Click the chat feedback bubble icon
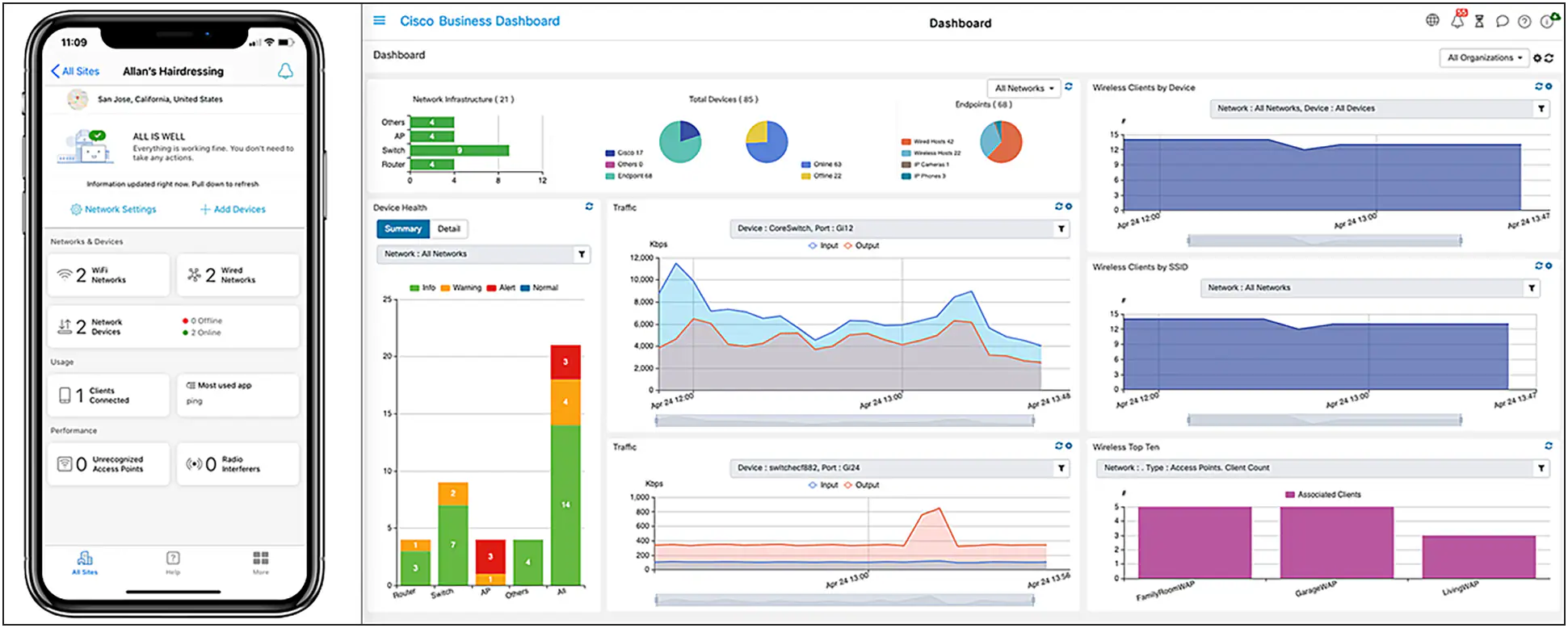Screen dimensions: 1568x628 tap(1502, 22)
